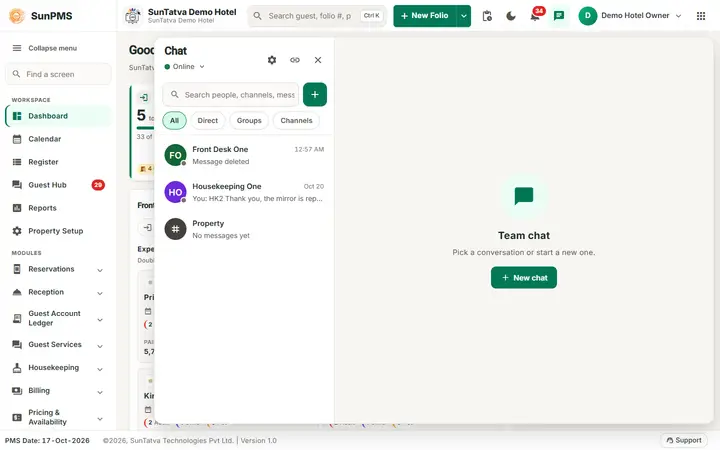This screenshot has width=720, height=450.
Task: Open the Demo Hotel Owner account menu
Action: [x=630, y=16]
